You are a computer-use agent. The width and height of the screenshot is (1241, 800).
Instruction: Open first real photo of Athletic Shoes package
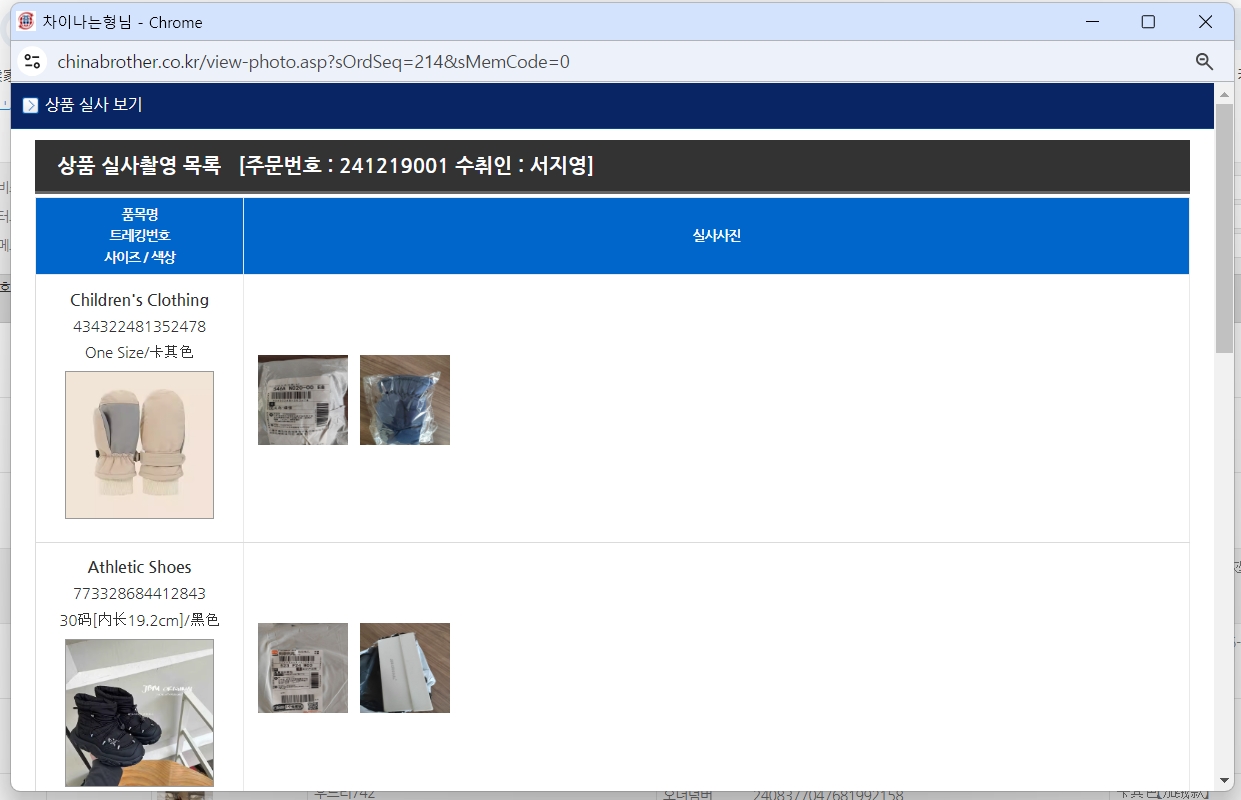click(x=303, y=668)
